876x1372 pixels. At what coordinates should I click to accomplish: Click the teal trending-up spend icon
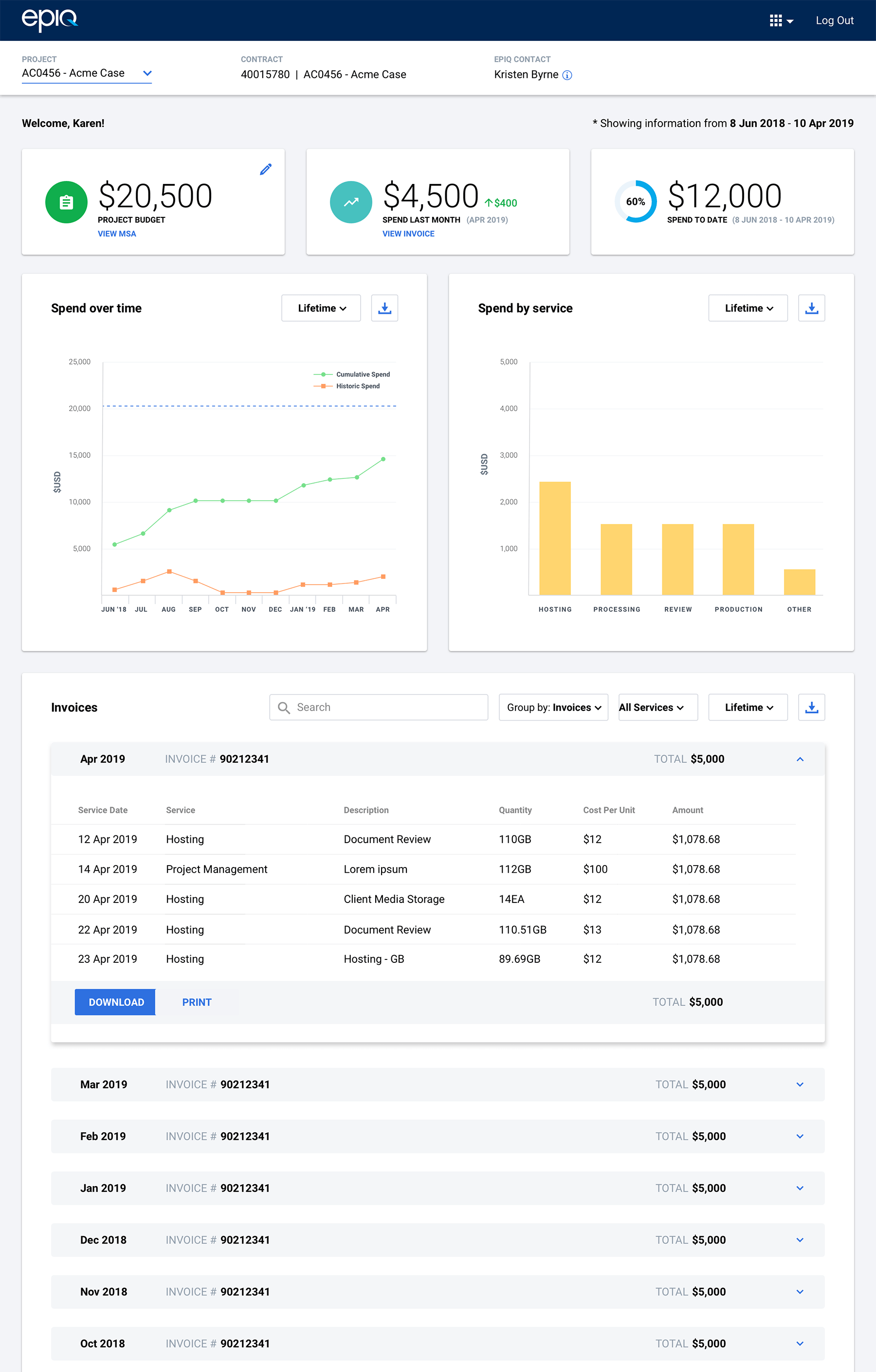(x=350, y=202)
